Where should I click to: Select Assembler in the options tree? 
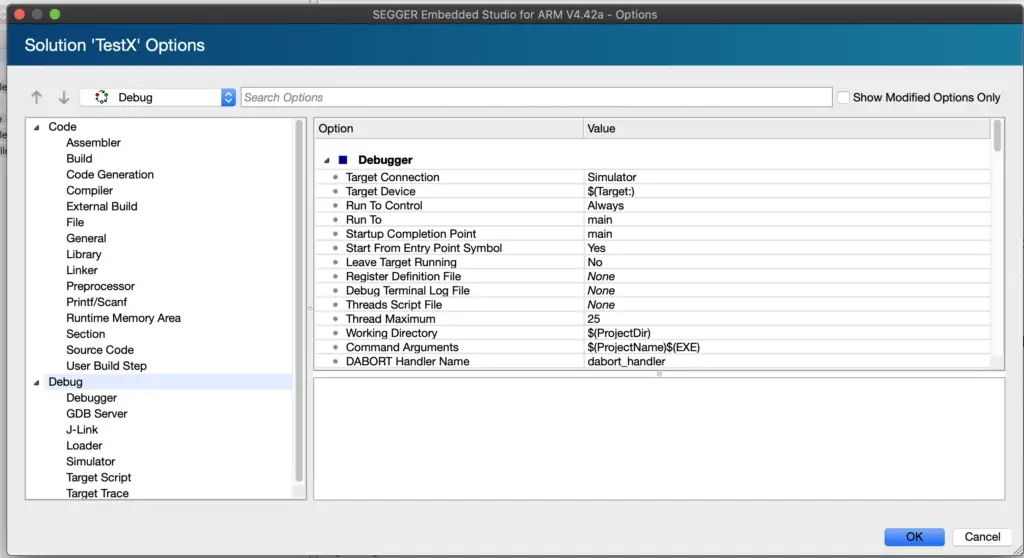tap(93, 142)
